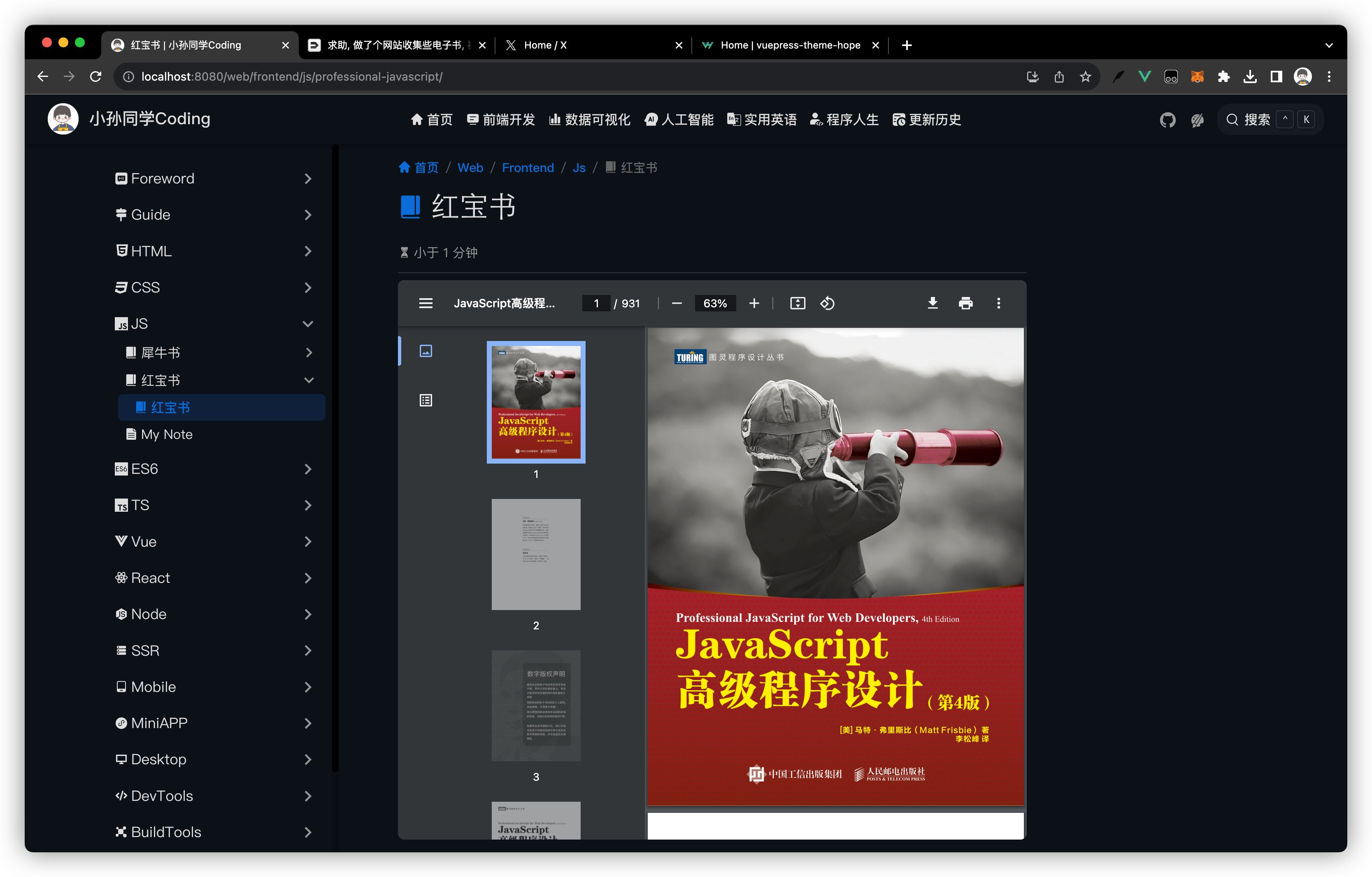Rotate PDF counterclockwise
1372x877 pixels.
[827, 303]
